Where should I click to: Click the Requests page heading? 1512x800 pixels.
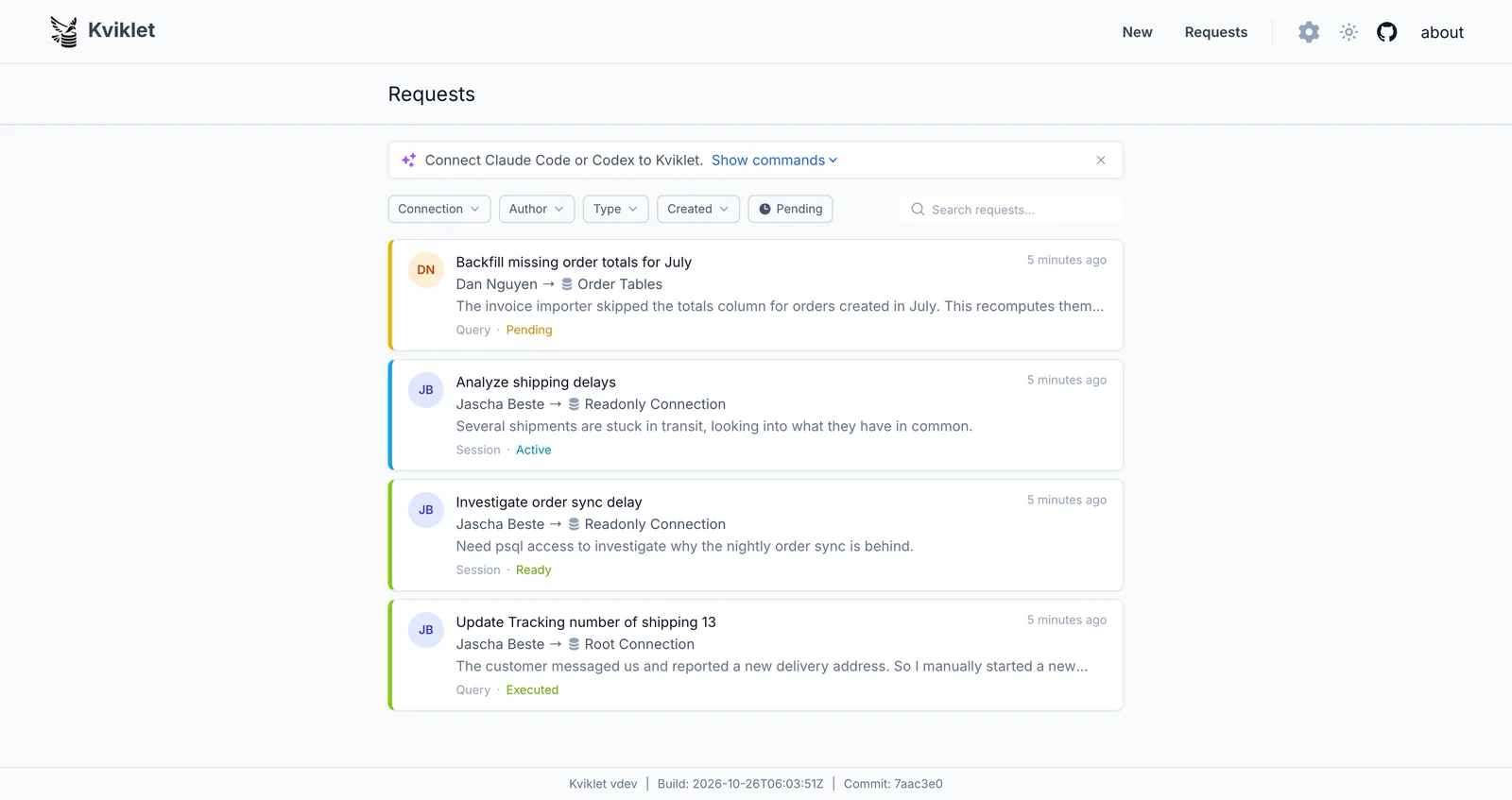point(432,94)
